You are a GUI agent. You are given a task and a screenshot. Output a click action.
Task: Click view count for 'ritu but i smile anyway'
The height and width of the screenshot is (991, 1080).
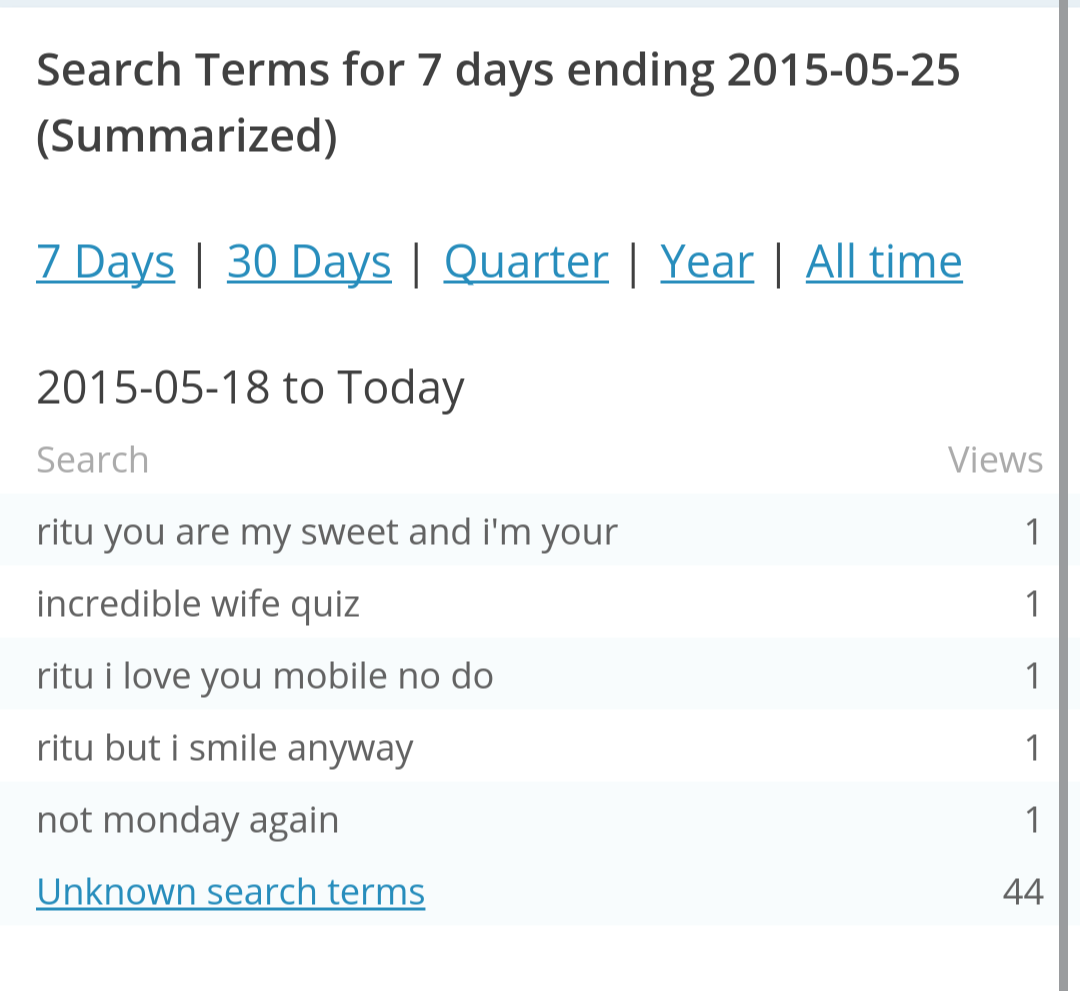(1033, 748)
